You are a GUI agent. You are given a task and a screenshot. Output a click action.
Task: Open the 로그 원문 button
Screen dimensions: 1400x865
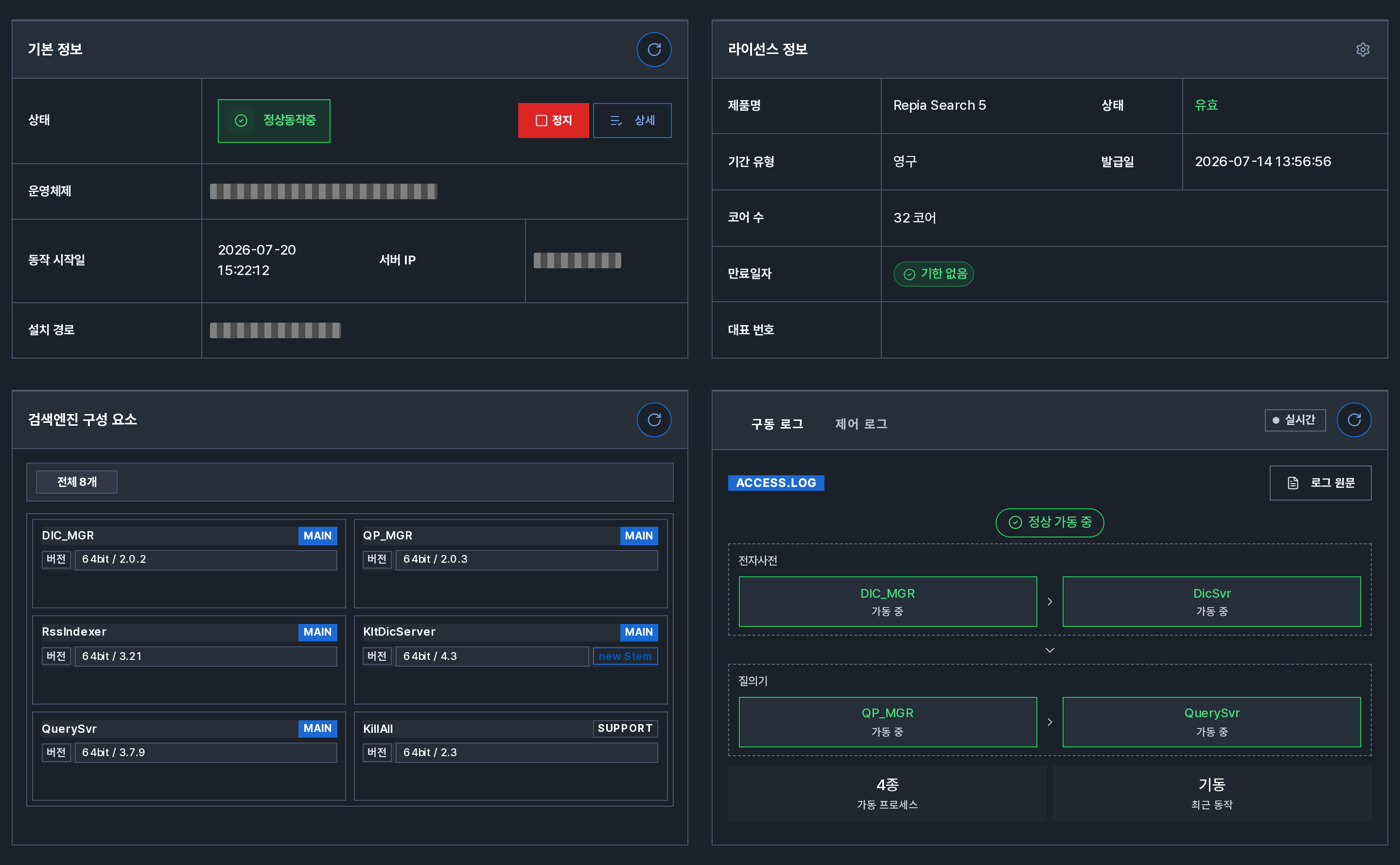pyautogui.click(x=1320, y=483)
